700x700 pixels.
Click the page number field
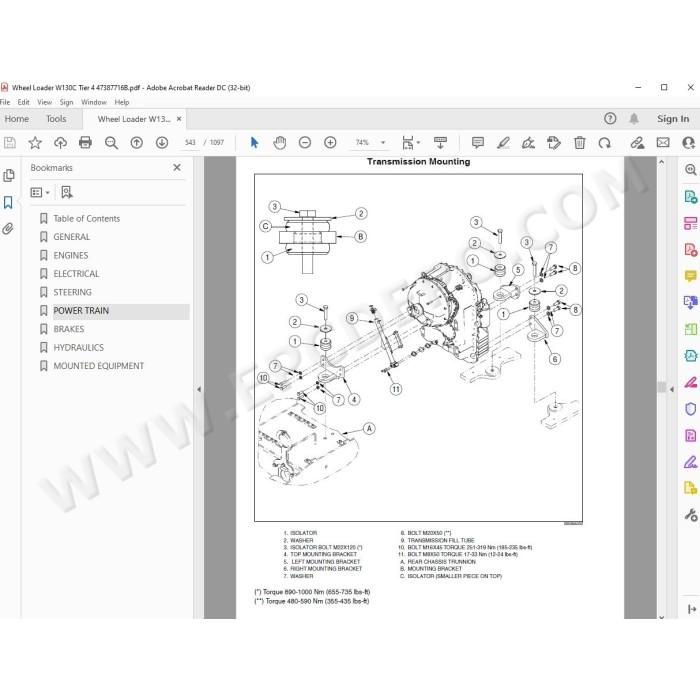(190, 143)
